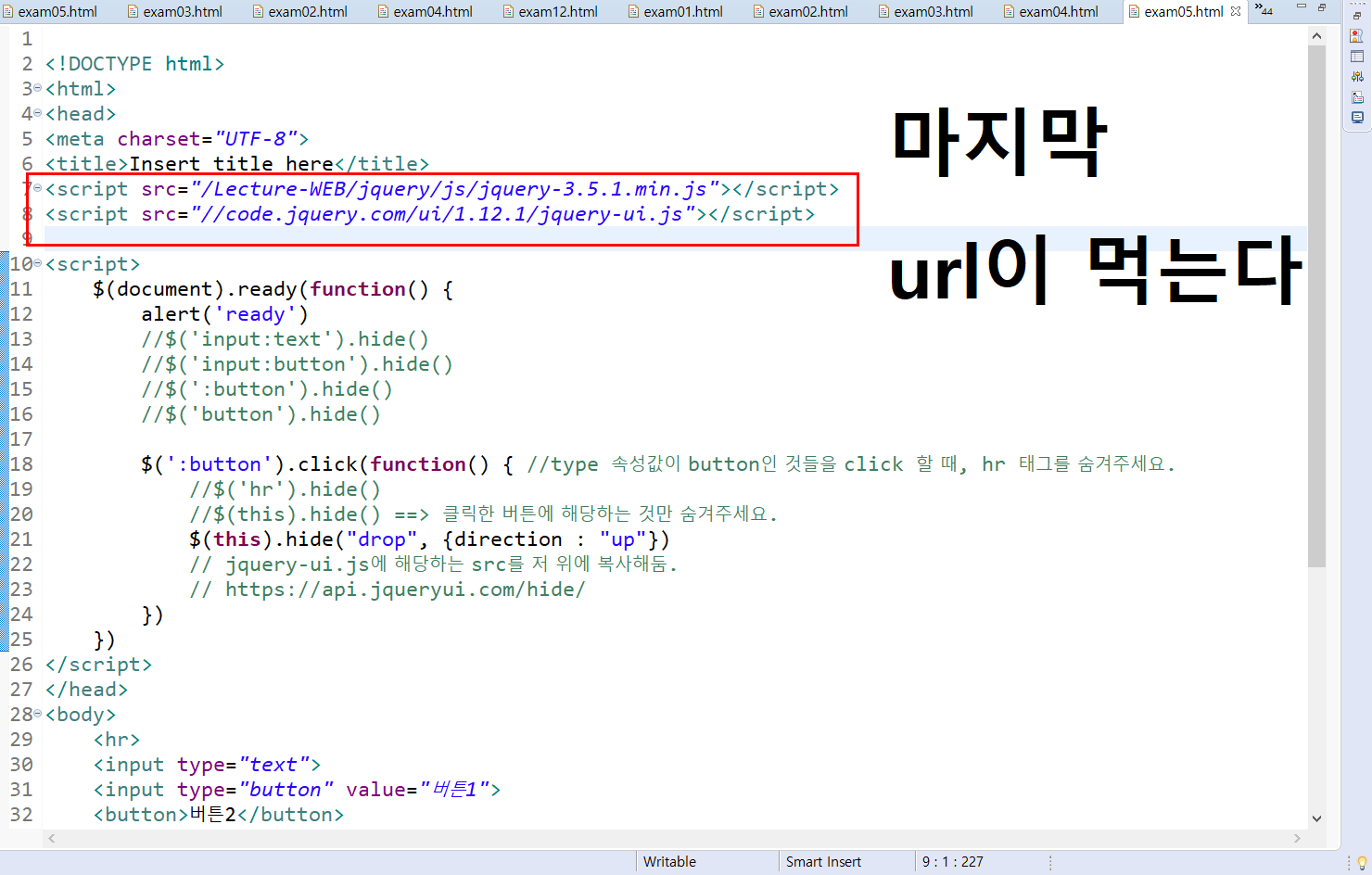Click the jquery-ui.js script src line

pyautogui.click(x=430, y=214)
